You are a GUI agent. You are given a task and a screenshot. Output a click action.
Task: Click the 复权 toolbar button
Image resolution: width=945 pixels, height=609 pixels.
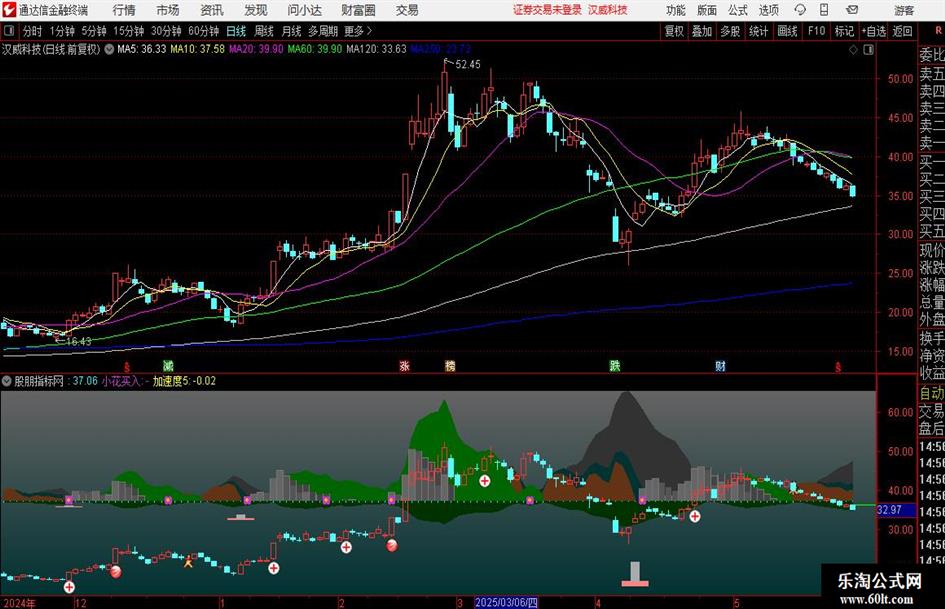(x=674, y=31)
